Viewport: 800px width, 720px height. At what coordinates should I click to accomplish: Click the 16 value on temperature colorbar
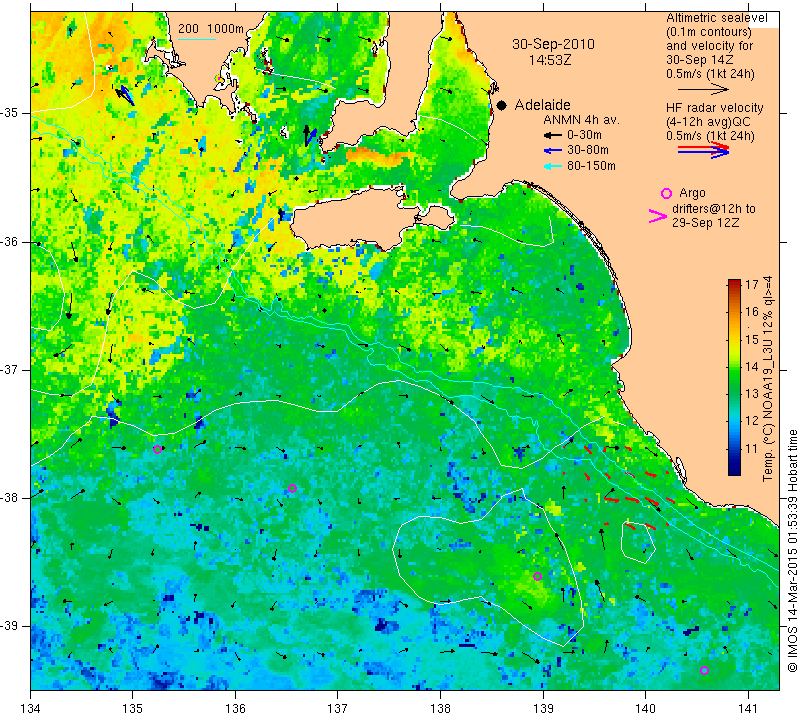click(752, 312)
